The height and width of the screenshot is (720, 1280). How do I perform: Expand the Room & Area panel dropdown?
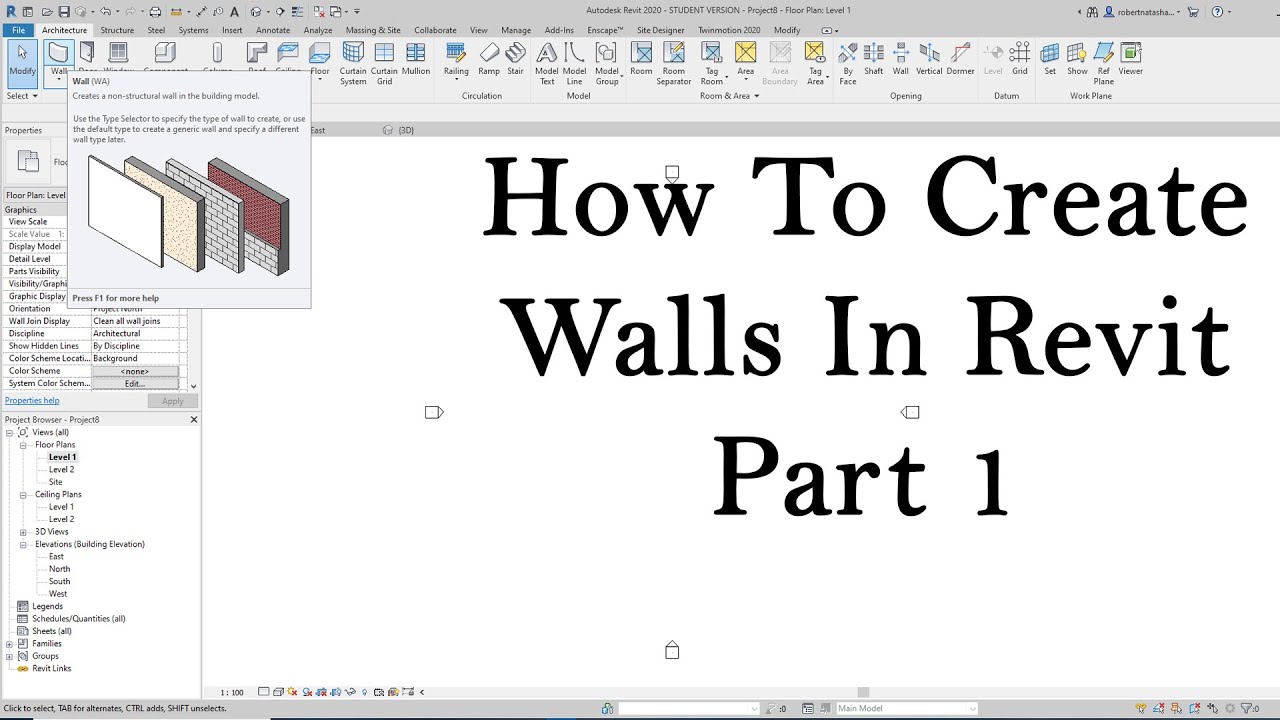(729, 96)
